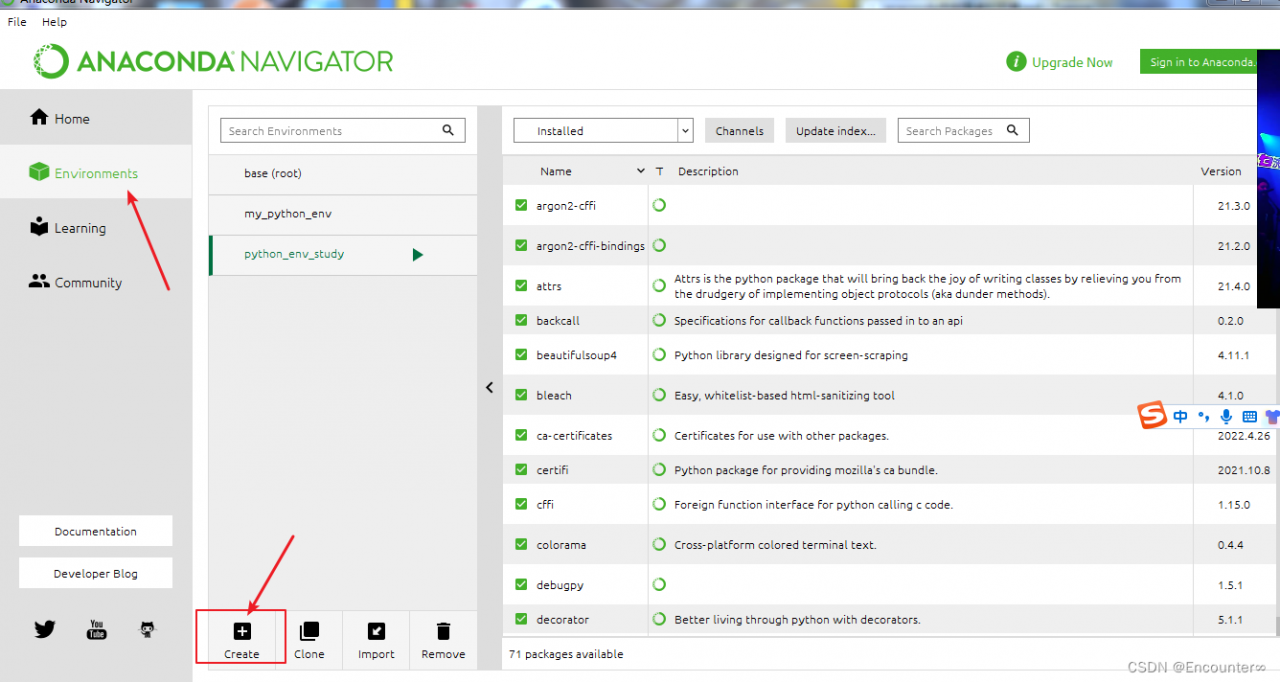
Task: Click the Developer Blog button
Action: 96,573
